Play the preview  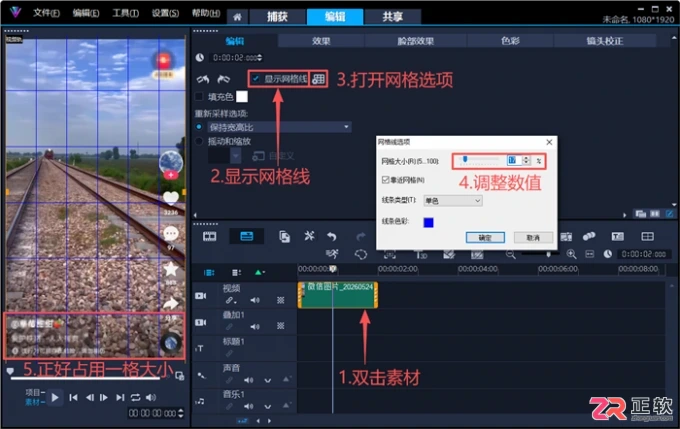[55, 397]
